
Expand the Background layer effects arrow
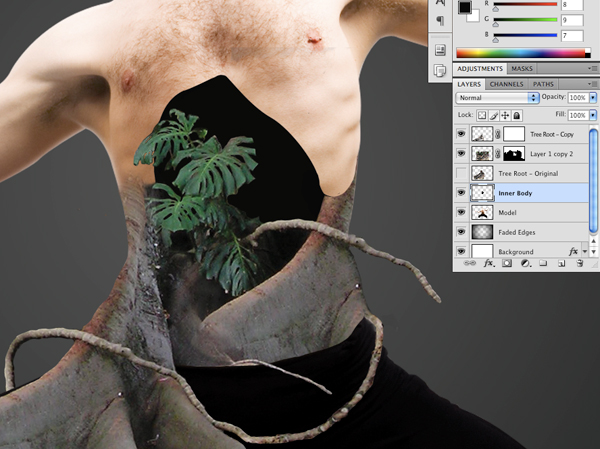click(585, 251)
